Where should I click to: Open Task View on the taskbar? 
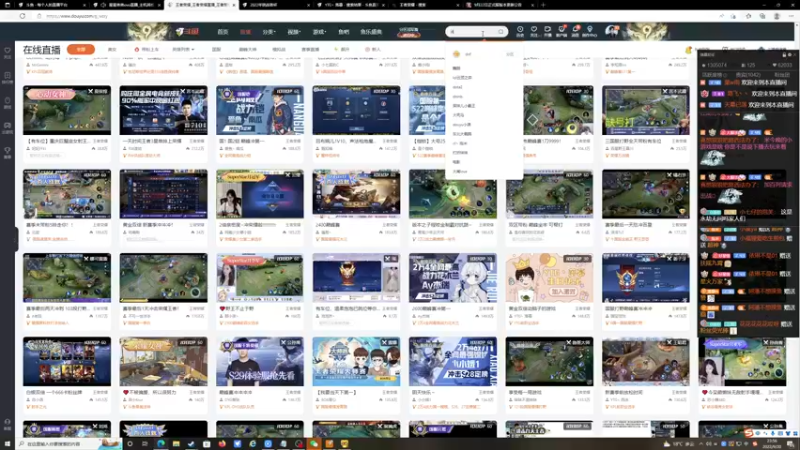(x=145, y=444)
